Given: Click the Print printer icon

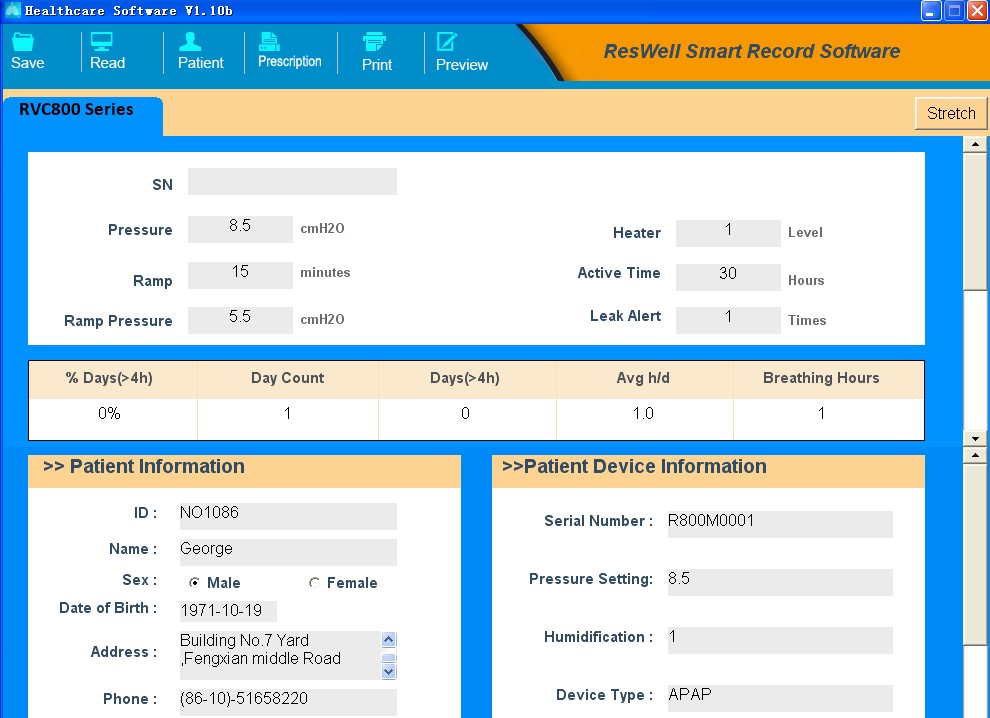Looking at the screenshot, I should tap(374, 42).
